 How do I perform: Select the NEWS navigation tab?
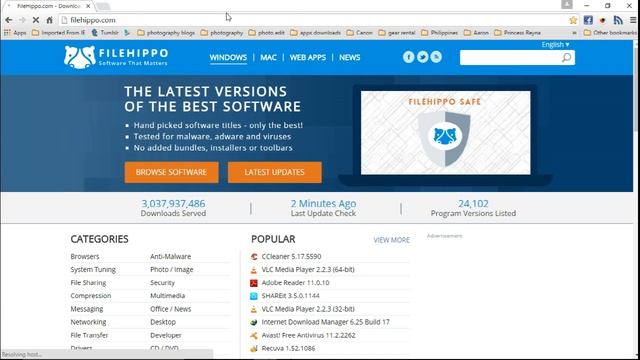(349, 58)
